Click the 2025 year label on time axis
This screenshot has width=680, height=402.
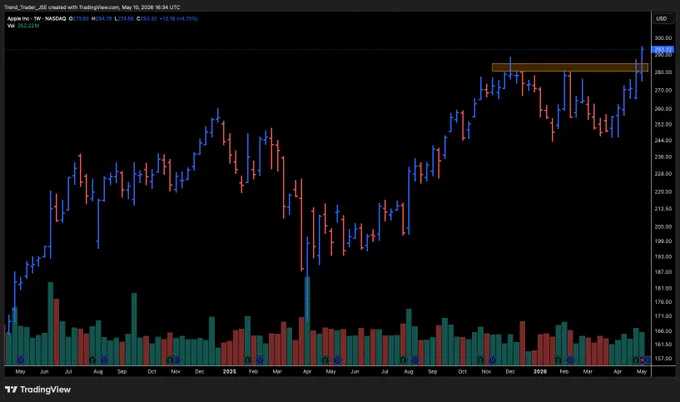click(229, 372)
